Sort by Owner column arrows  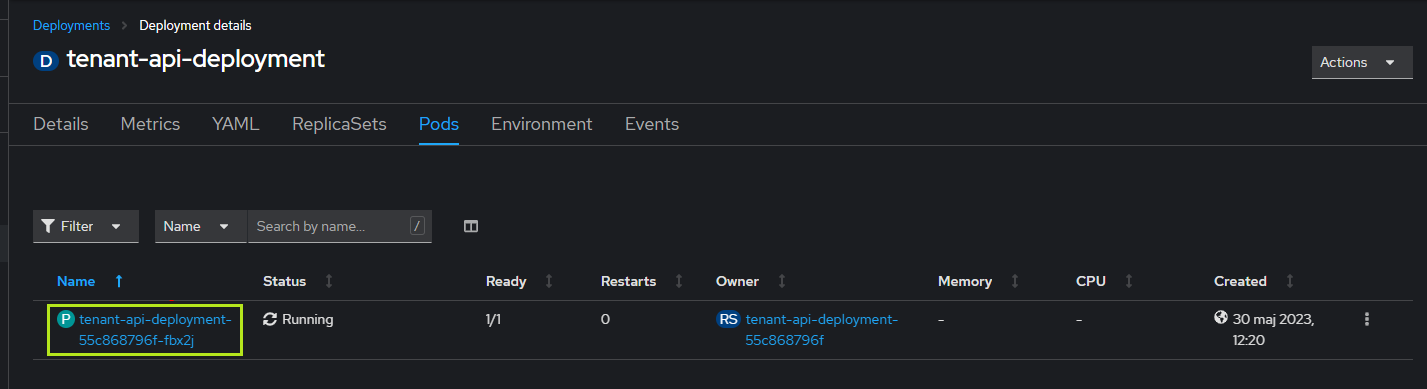click(782, 281)
